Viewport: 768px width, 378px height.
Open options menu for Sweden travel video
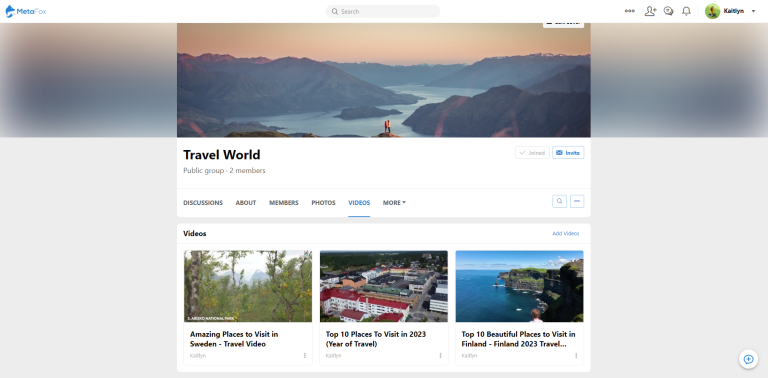[304, 355]
